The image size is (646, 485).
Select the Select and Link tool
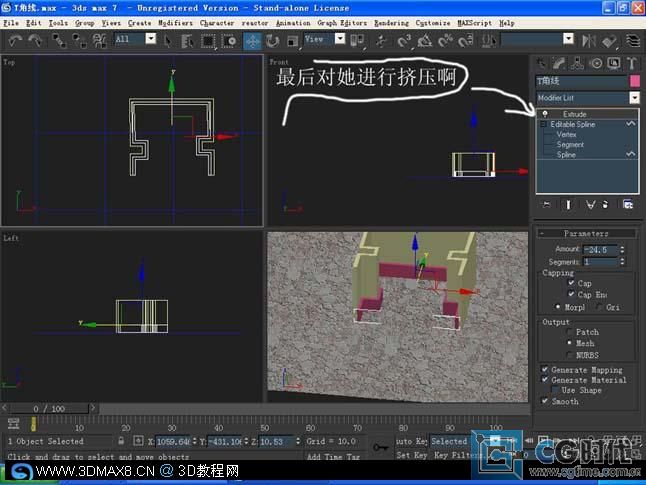coord(59,40)
